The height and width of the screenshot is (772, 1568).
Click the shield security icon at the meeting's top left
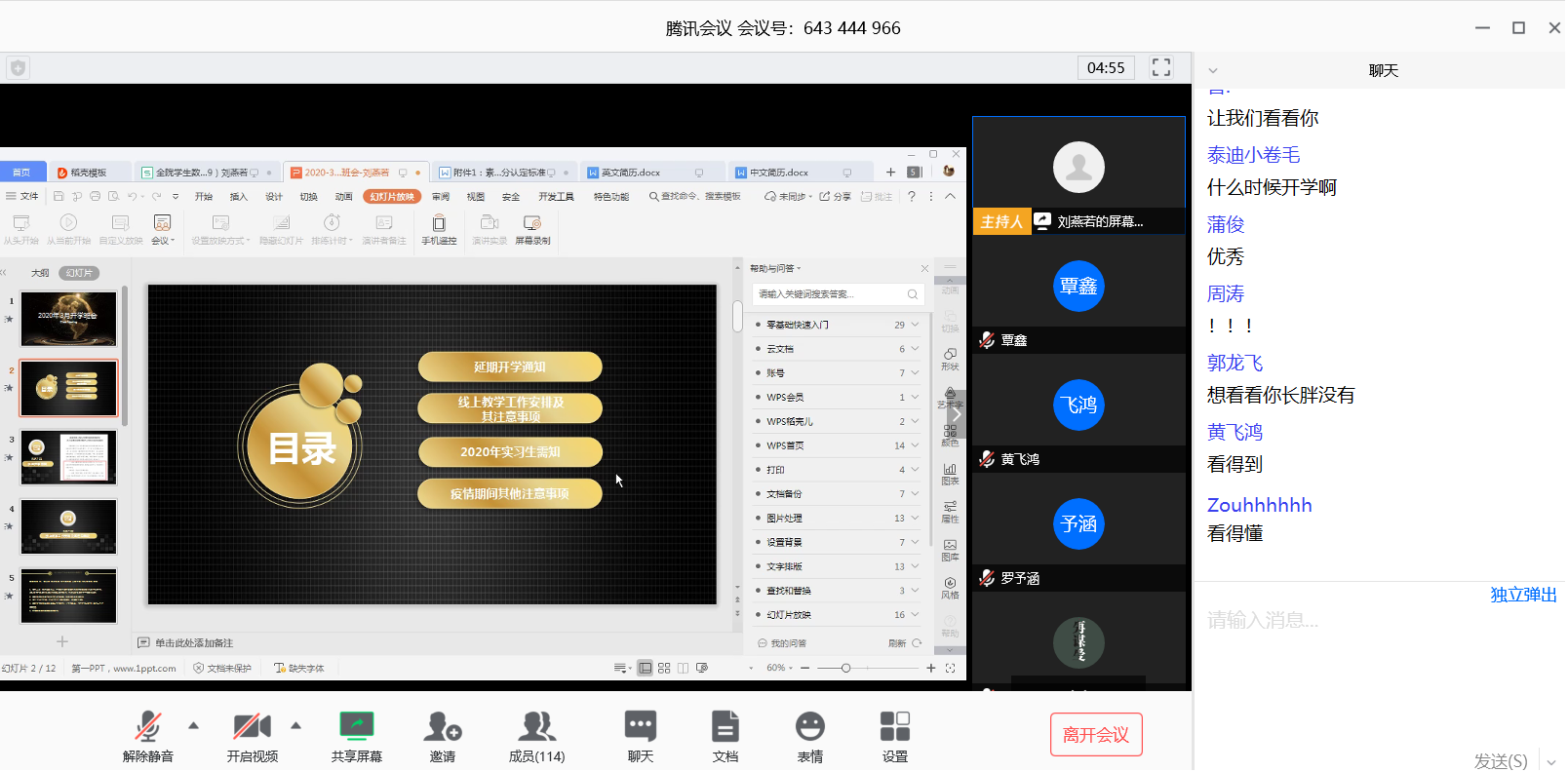tap(19, 67)
